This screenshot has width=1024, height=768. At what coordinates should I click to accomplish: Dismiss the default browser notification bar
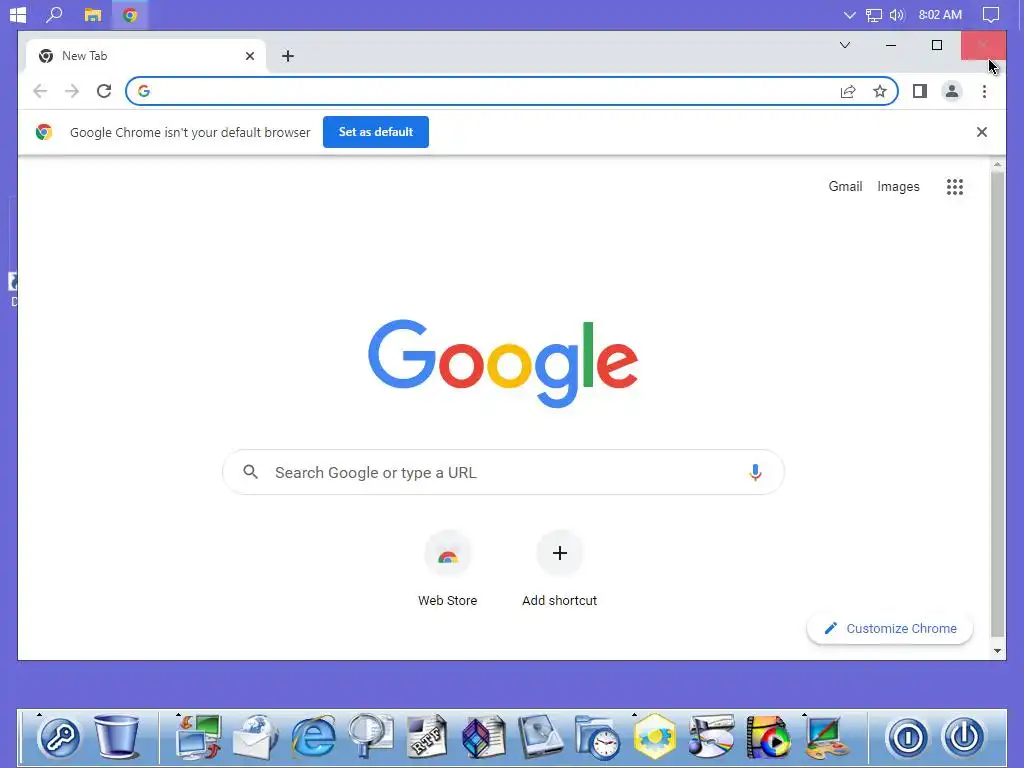point(982,132)
